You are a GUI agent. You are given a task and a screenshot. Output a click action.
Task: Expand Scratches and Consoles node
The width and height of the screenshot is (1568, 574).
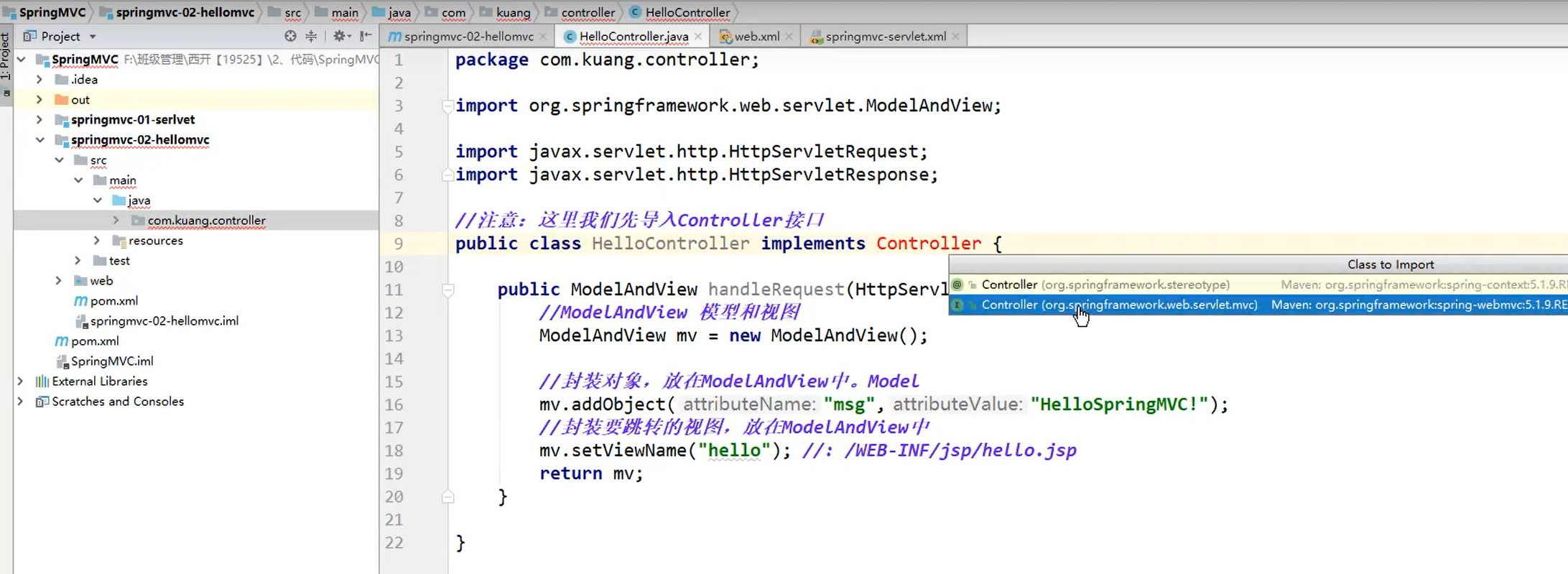pyautogui.click(x=22, y=402)
